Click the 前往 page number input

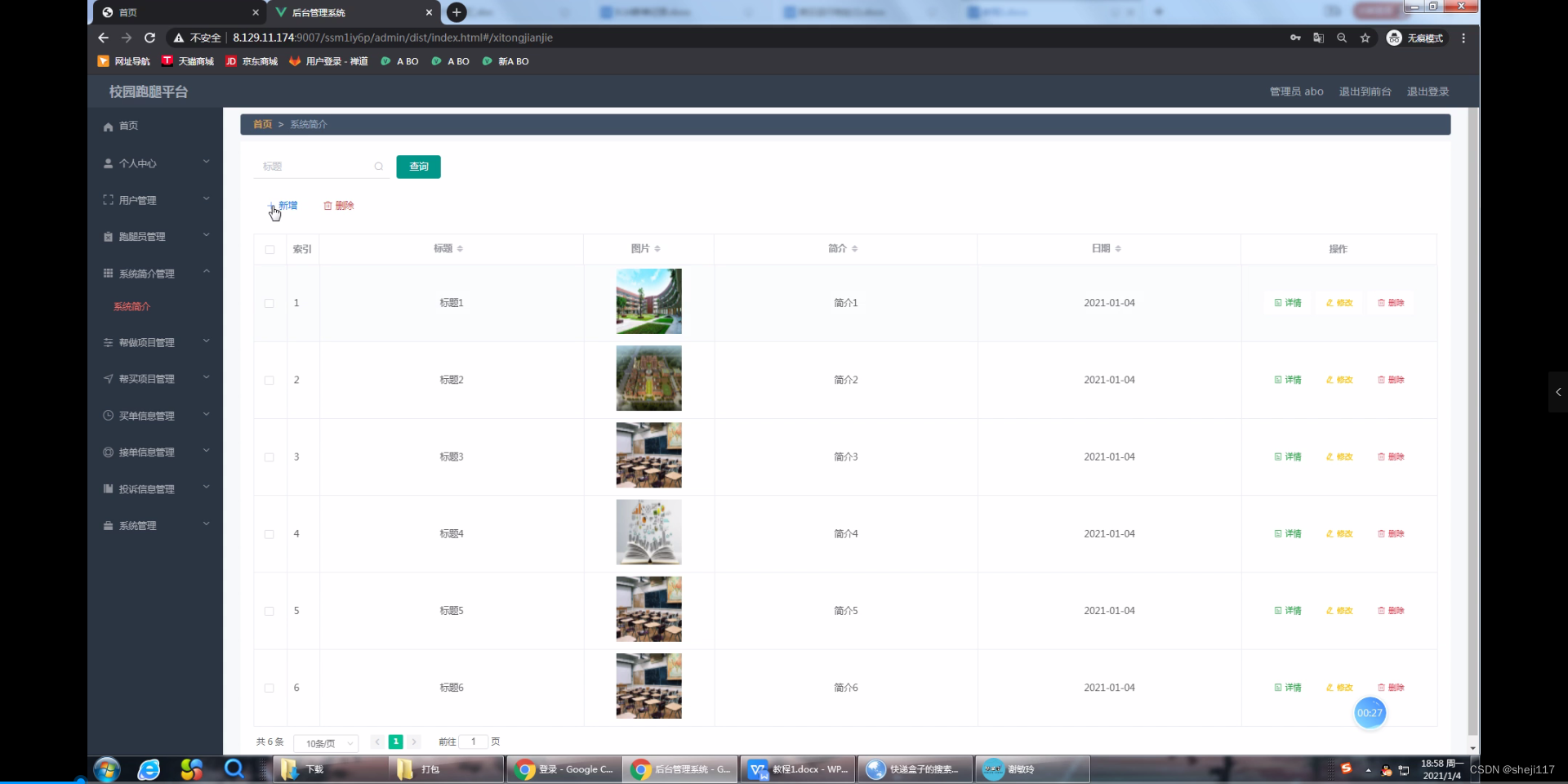click(x=473, y=742)
